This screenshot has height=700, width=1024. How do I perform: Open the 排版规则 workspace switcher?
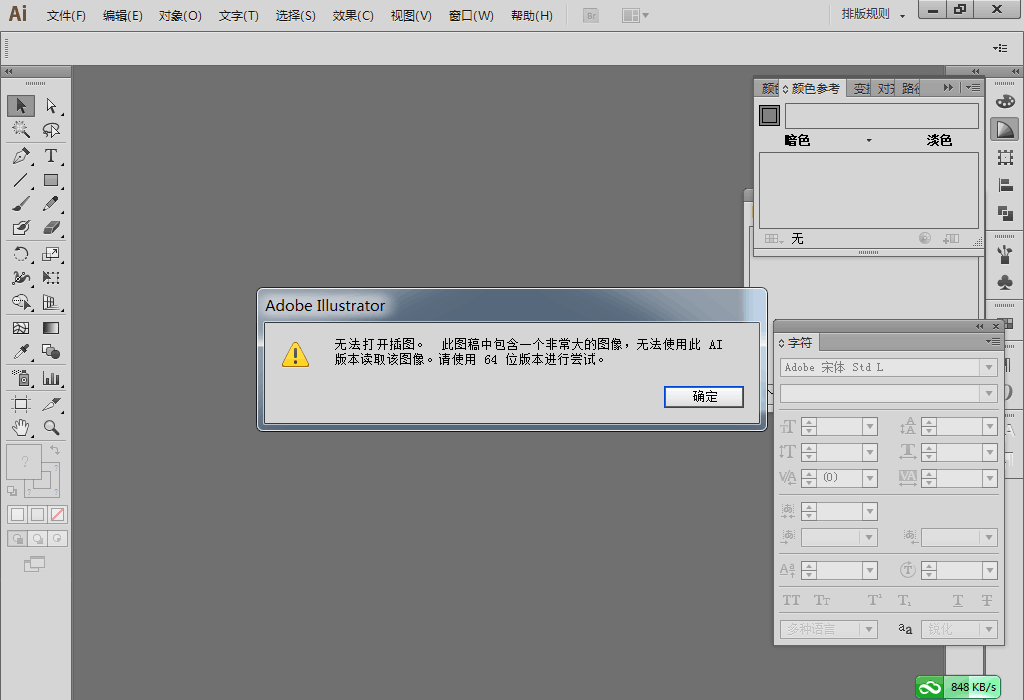(873, 14)
